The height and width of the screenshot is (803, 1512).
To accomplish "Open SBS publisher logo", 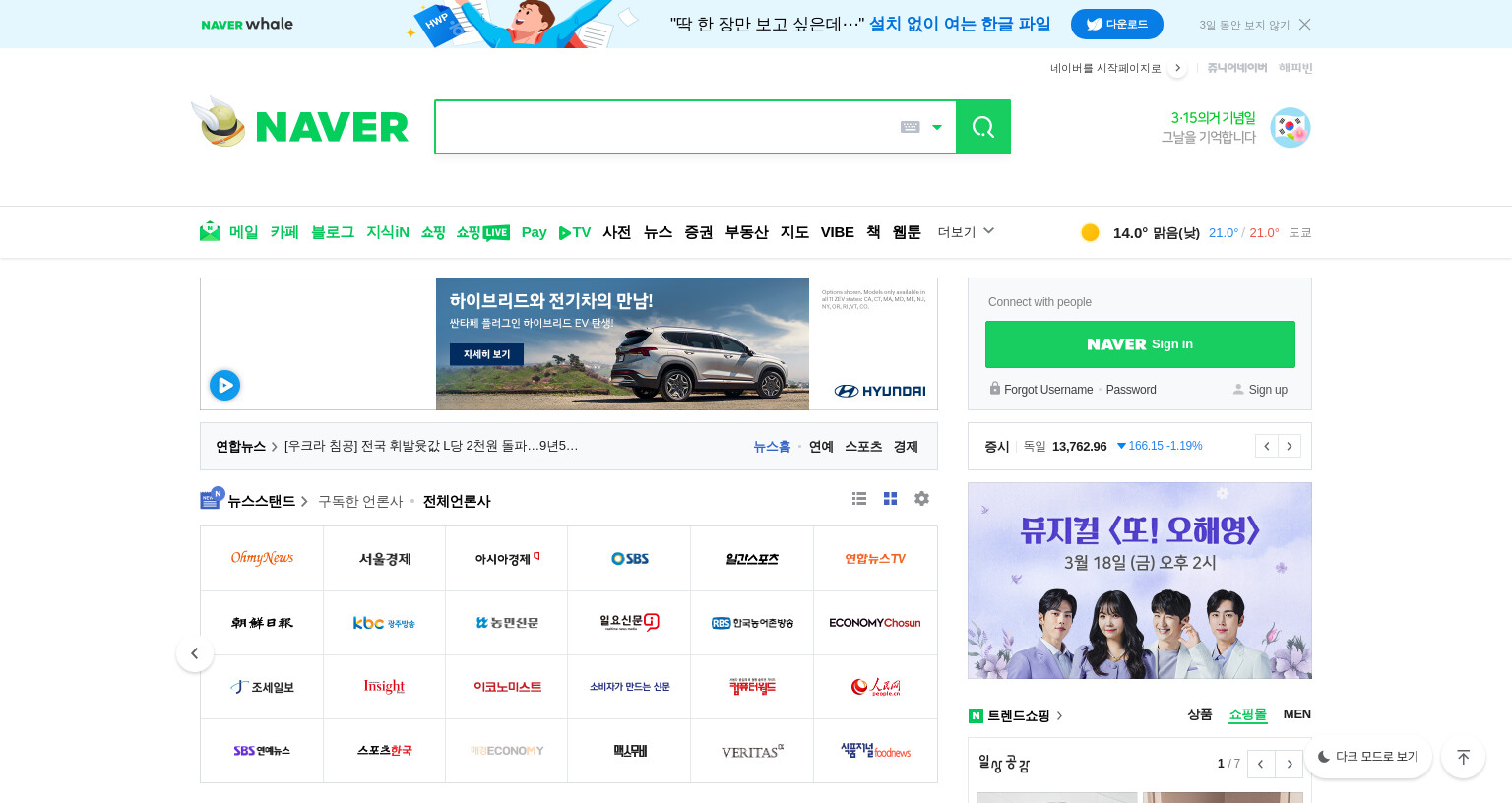I will tap(629, 558).
